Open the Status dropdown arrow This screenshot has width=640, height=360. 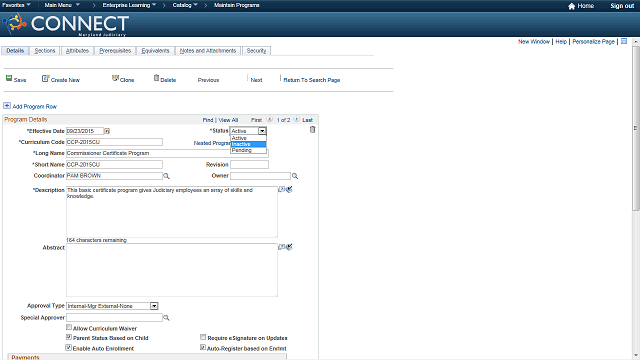coord(262,131)
